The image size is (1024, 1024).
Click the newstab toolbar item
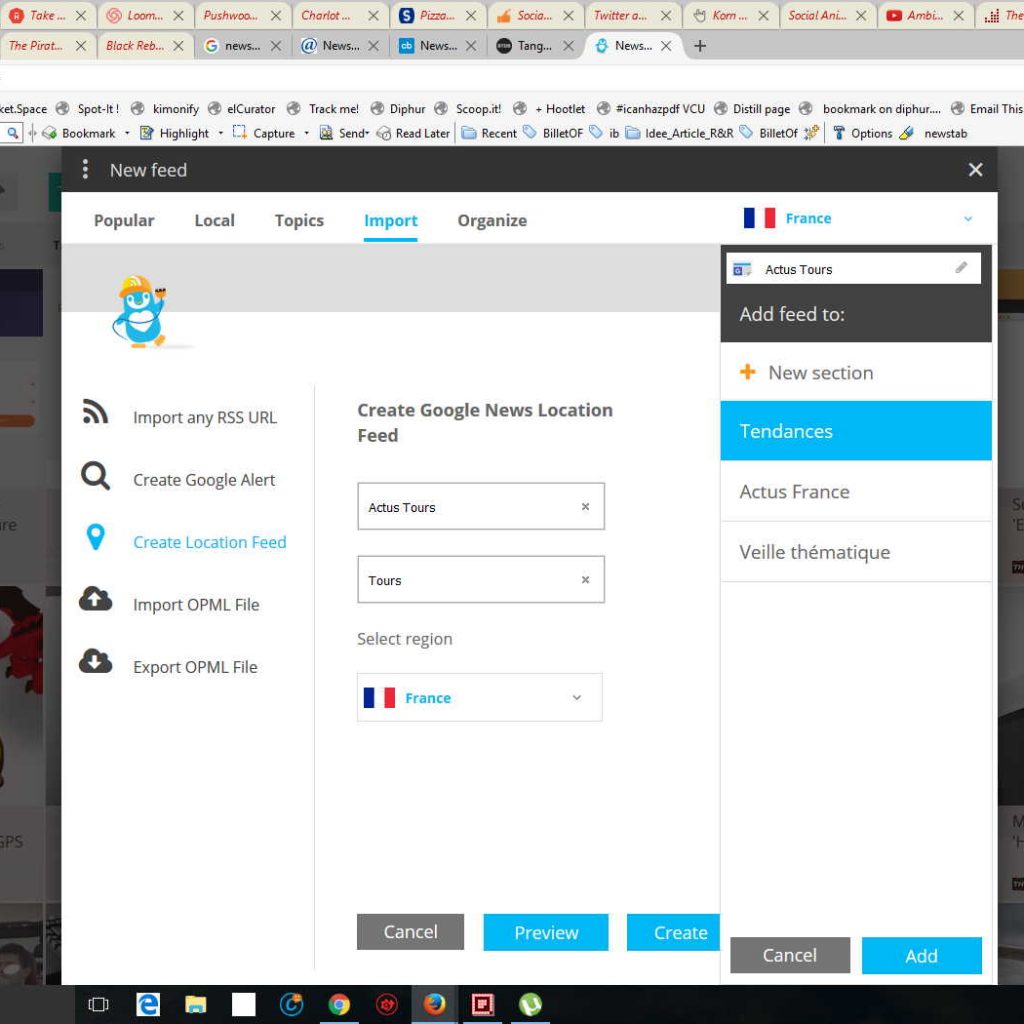(x=934, y=133)
